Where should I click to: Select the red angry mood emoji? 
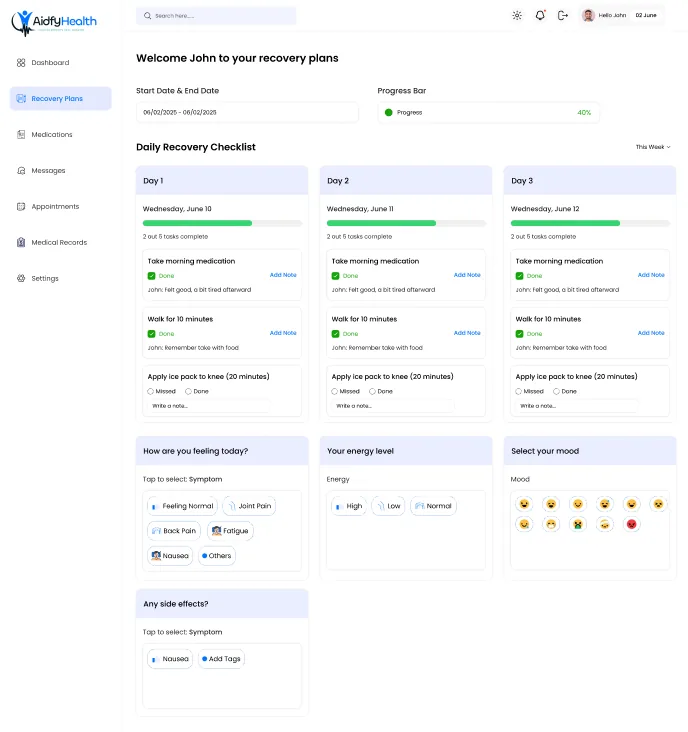(632, 524)
